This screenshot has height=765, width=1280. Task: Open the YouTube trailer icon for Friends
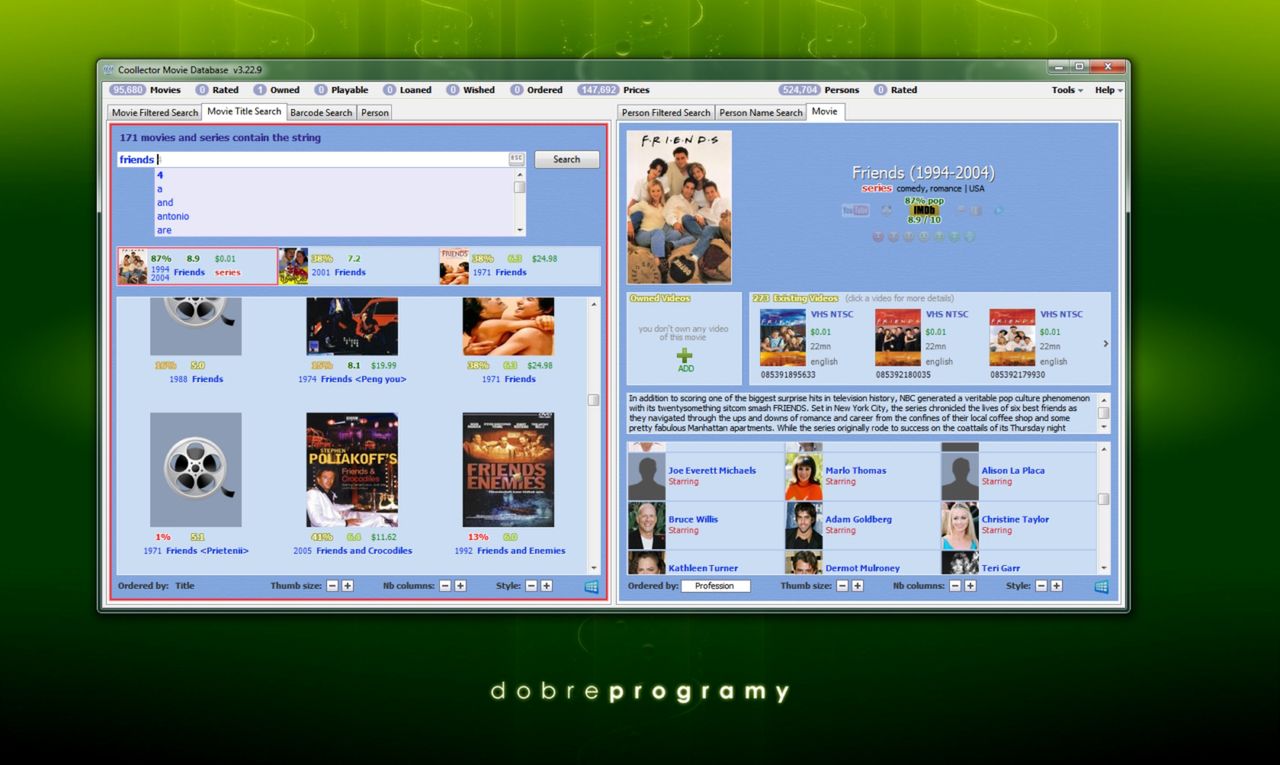855,210
